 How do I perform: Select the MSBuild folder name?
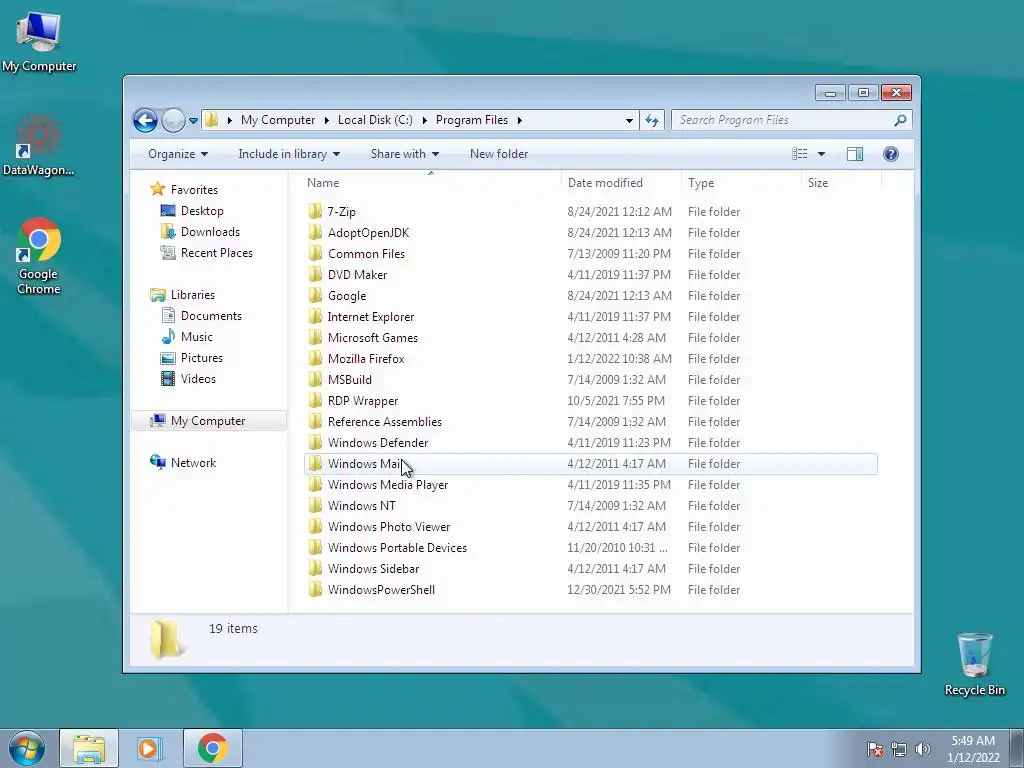pos(349,379)
